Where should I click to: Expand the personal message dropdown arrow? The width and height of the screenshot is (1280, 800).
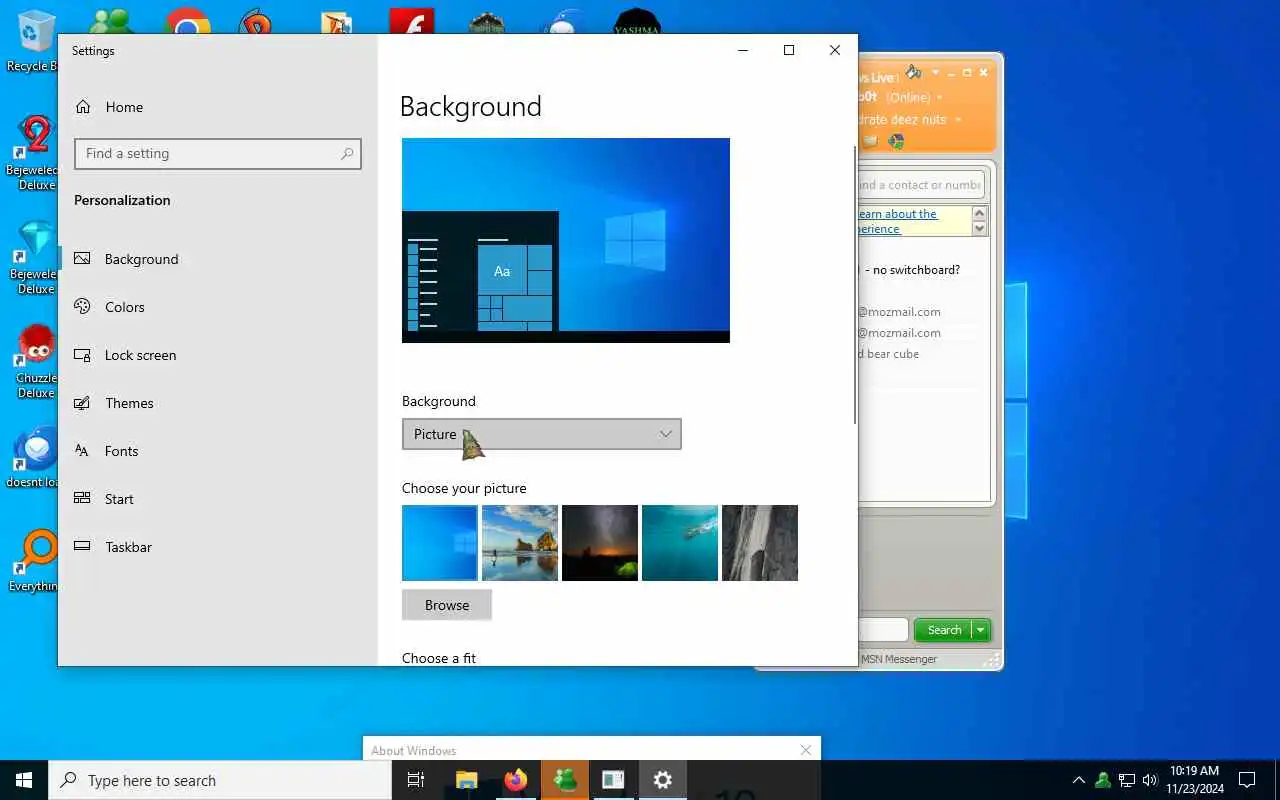point(958,120)
